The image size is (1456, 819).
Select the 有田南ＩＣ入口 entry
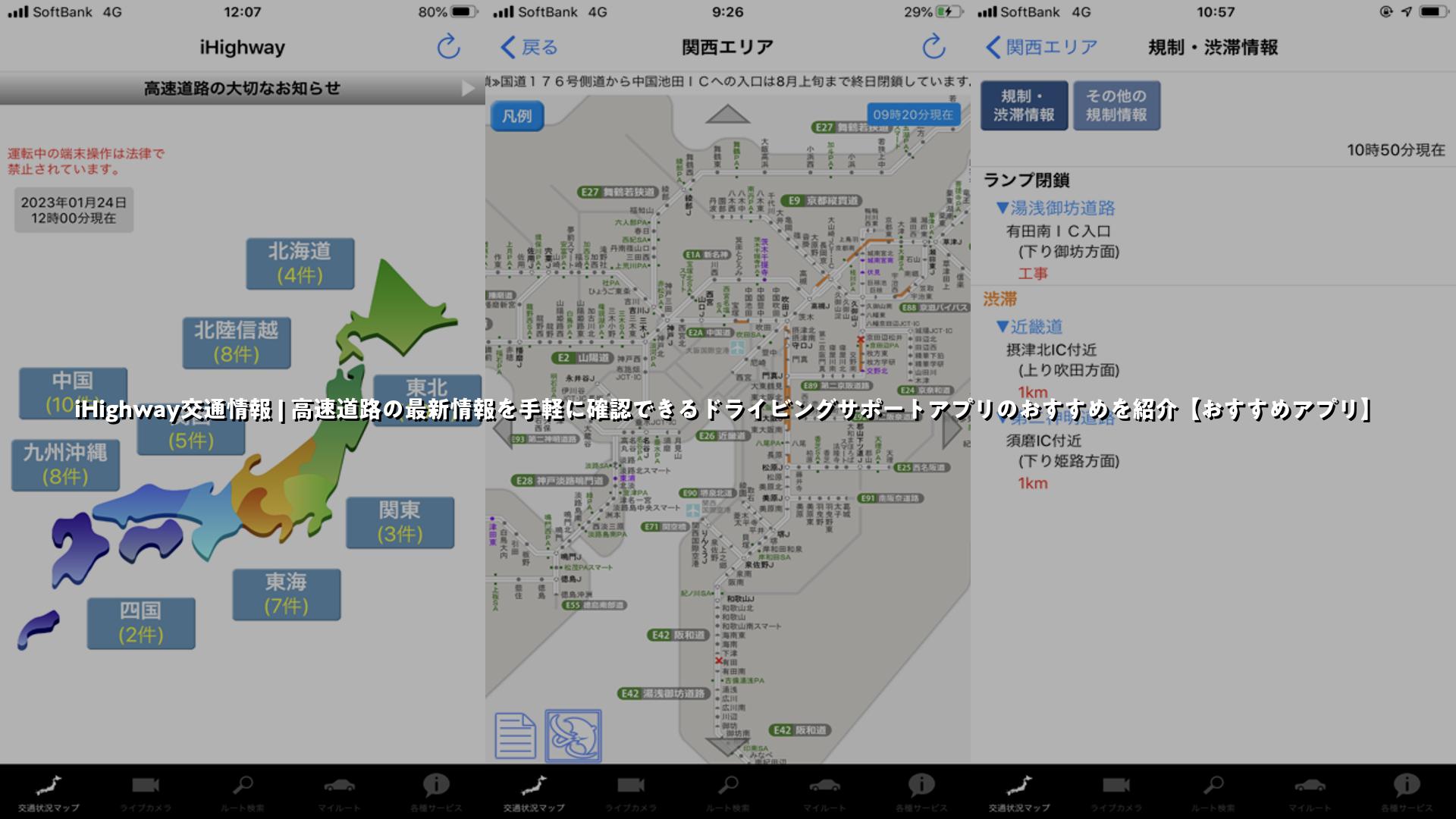click(1059, 231)
